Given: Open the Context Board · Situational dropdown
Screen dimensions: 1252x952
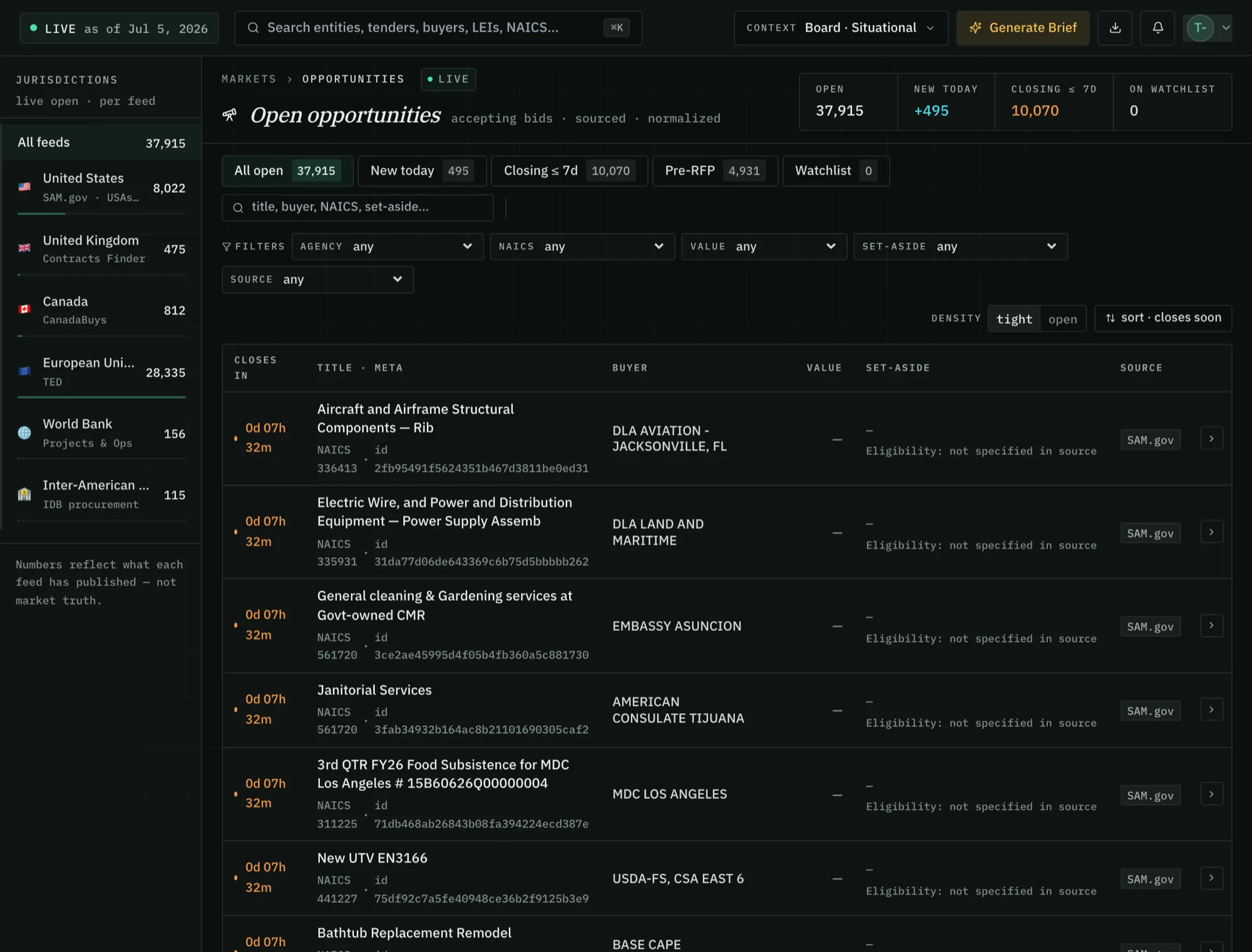Looking at the screenshot, I should point(841,28).
